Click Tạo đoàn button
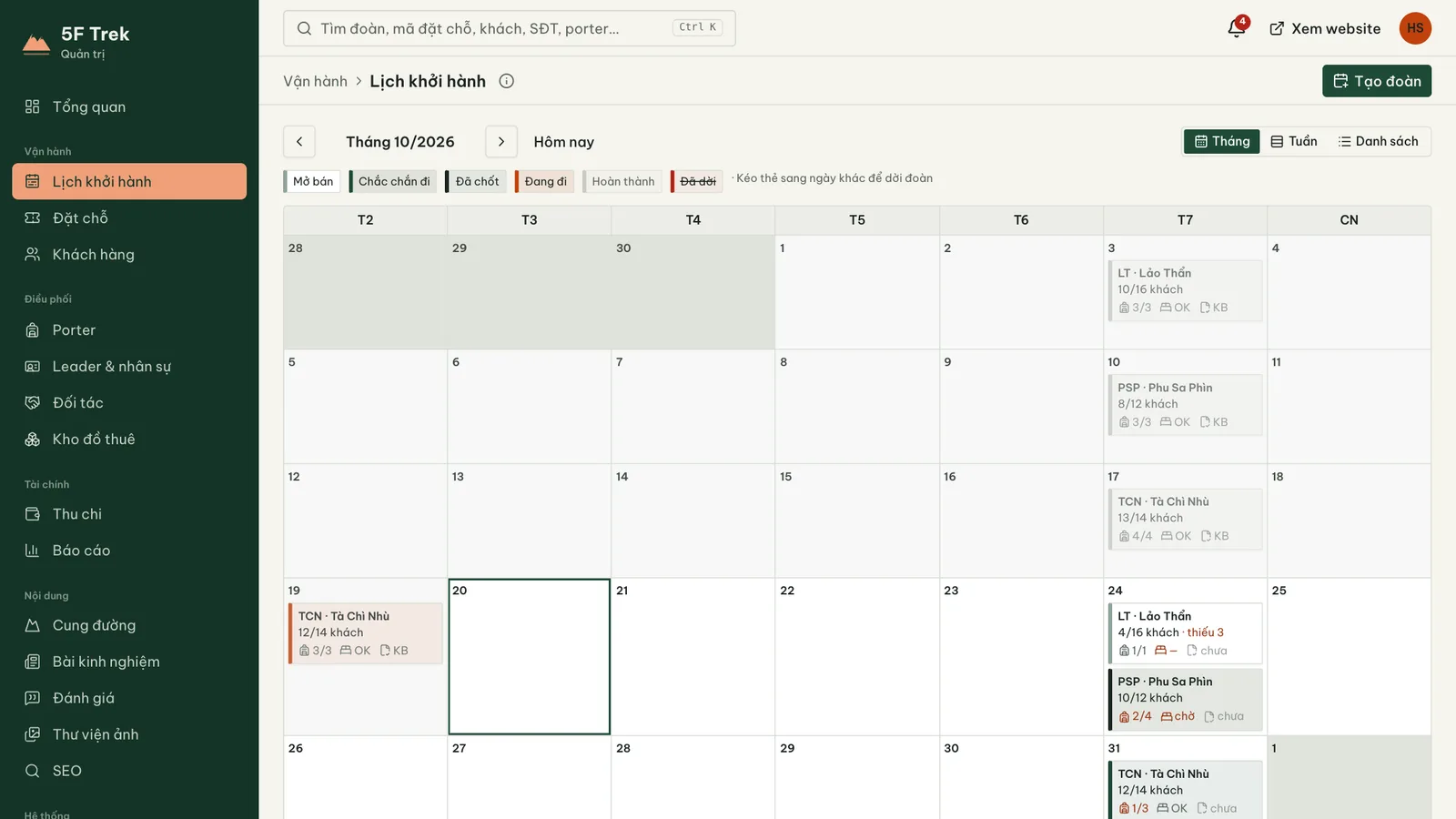This screenshot has height=819, width=1456. pos(1377,81)
